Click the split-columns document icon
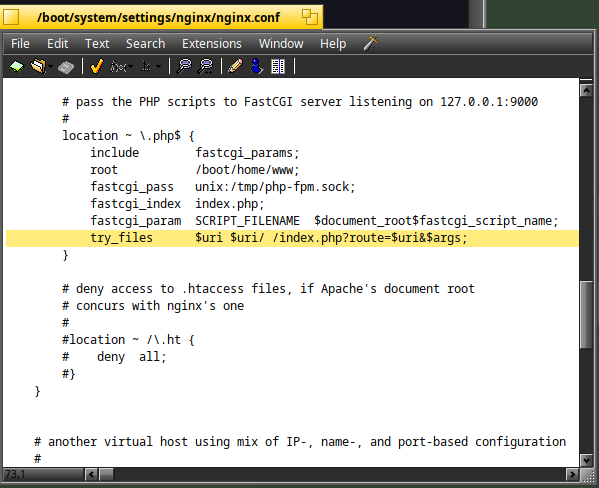This screenshot has height=488, width=599. pyautogui.click(x=278, y=66)
